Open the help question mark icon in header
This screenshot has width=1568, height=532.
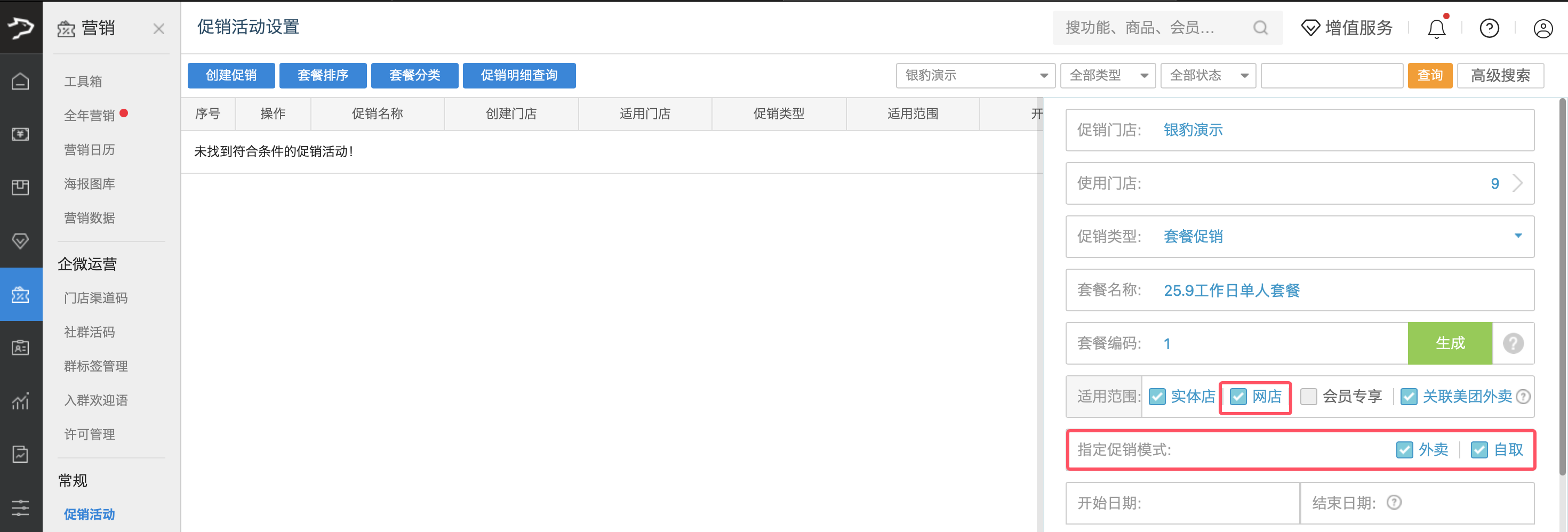click(1489, 29)
